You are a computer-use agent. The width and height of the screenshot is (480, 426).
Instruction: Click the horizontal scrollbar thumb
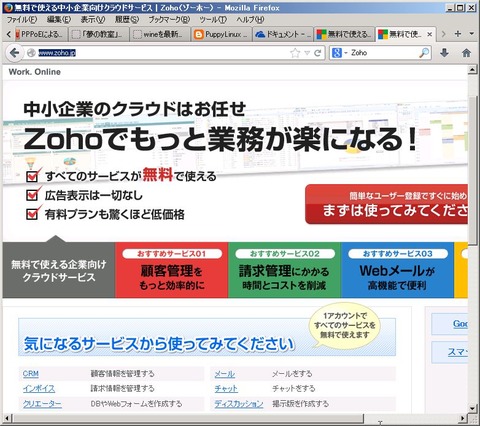[188, 418]
